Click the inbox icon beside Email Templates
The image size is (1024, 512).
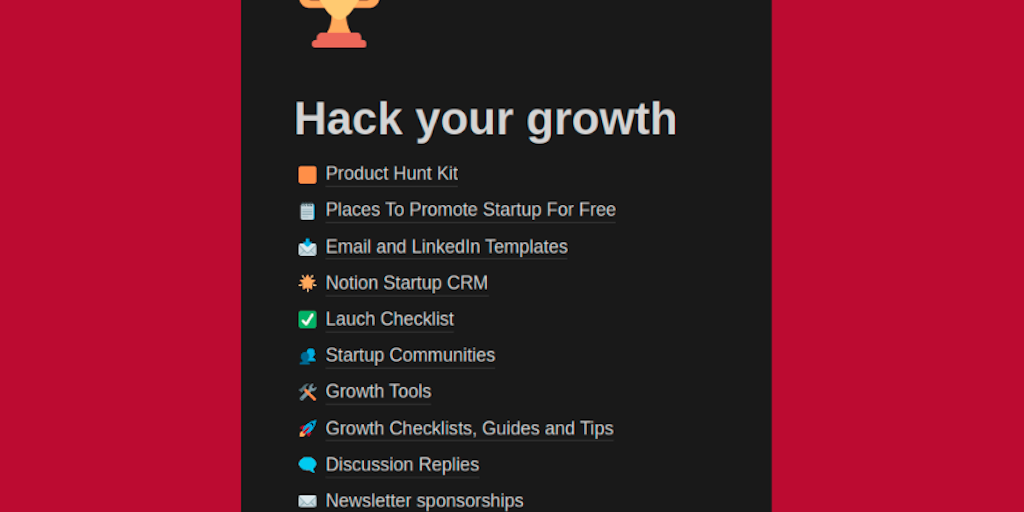[x=307, y=247]
